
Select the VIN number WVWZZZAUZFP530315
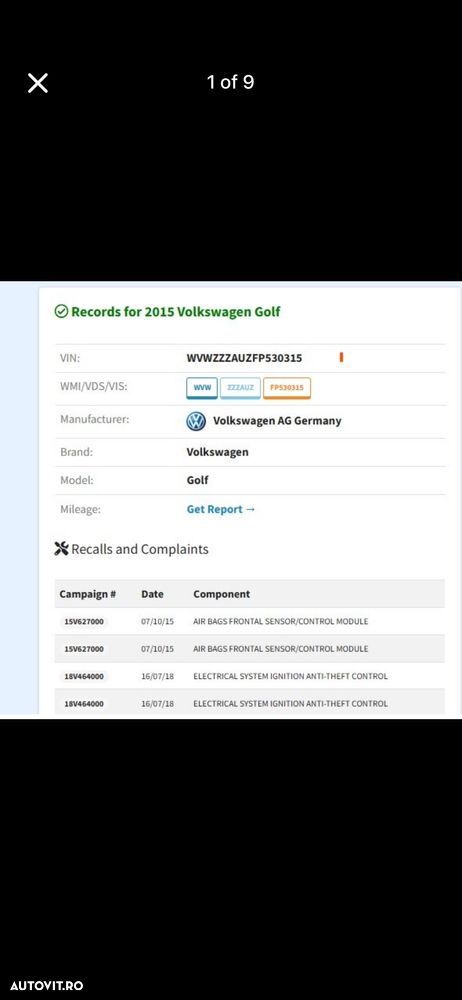(244, 358)
